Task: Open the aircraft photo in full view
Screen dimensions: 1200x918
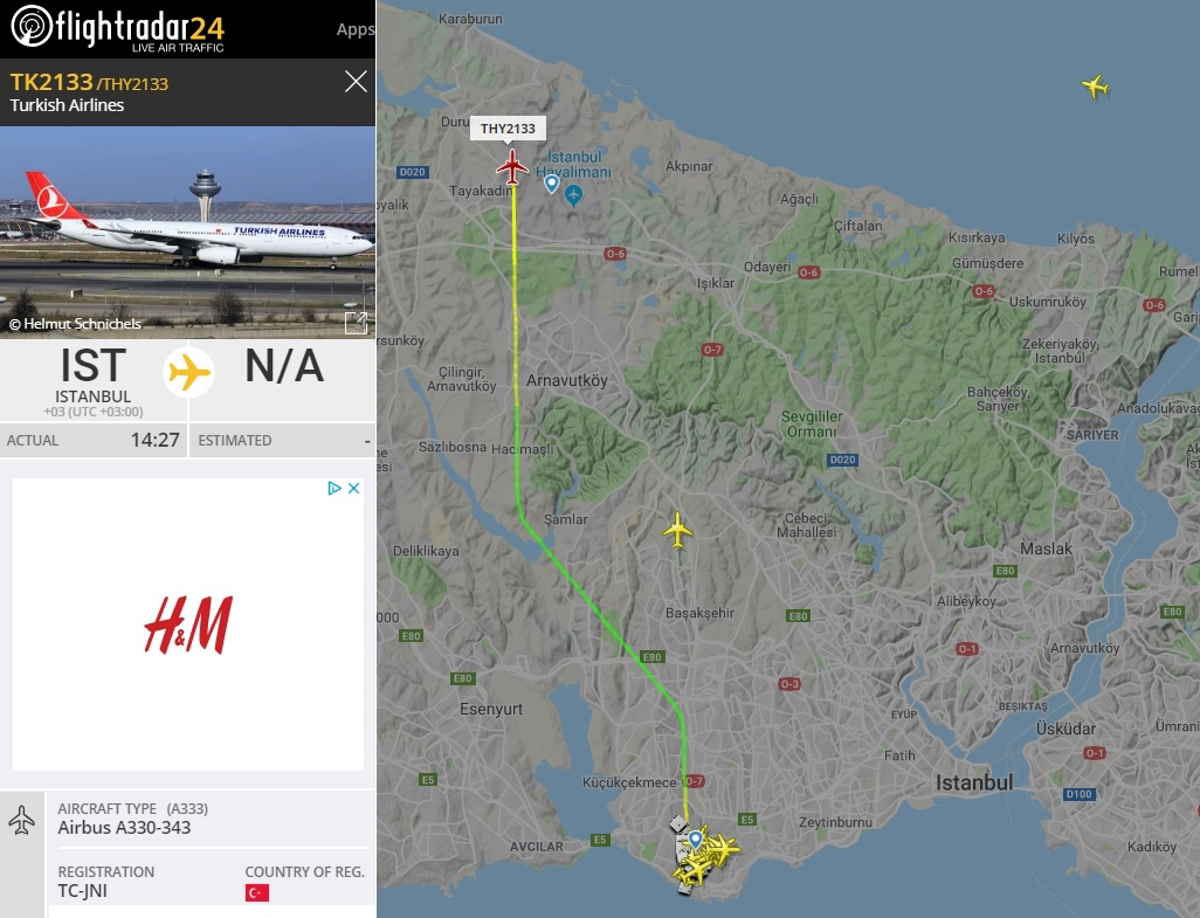Action: (x=355, y=322)
